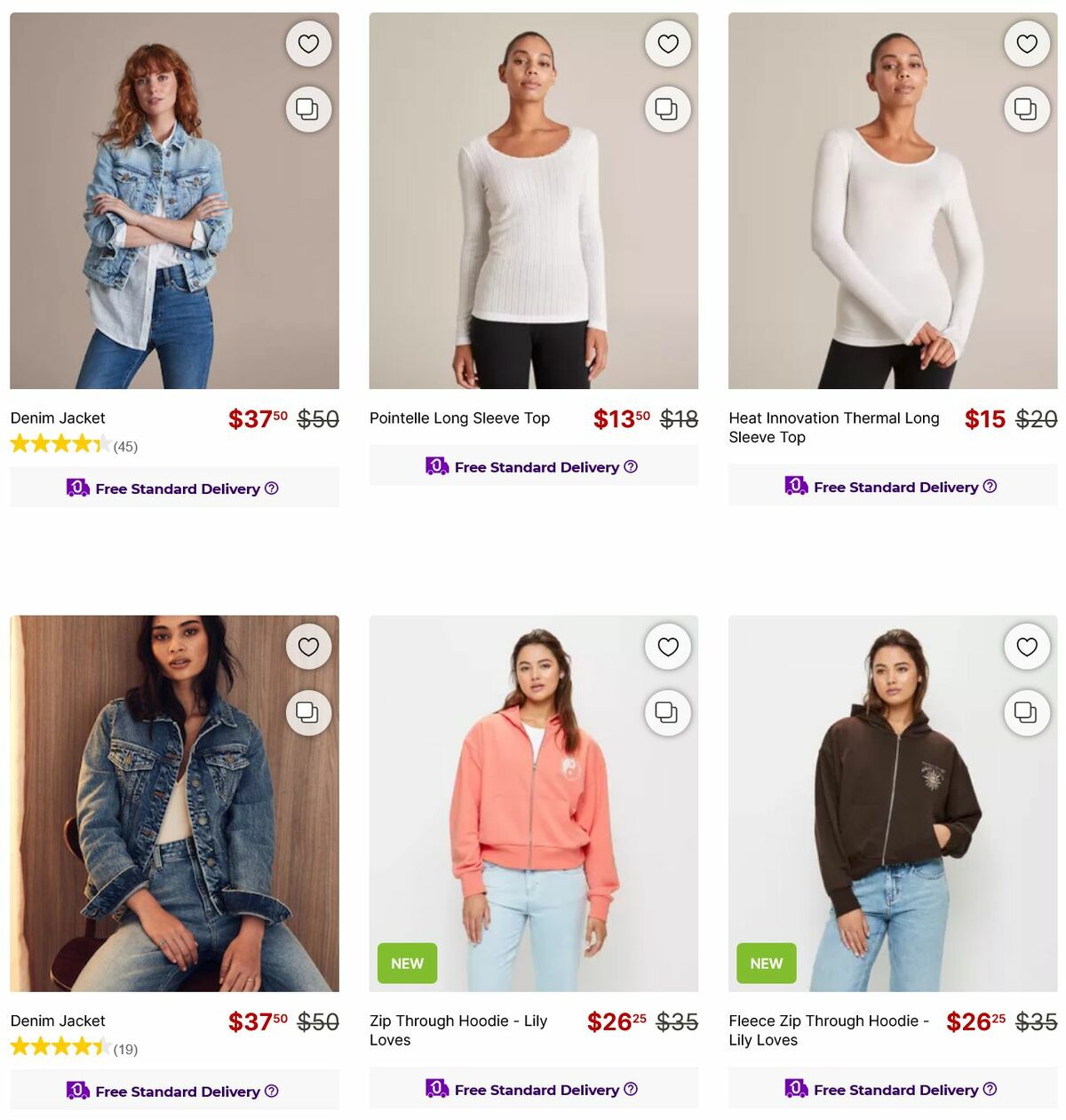
Task: Click the (19) review count link
Action: [127, 1048]
